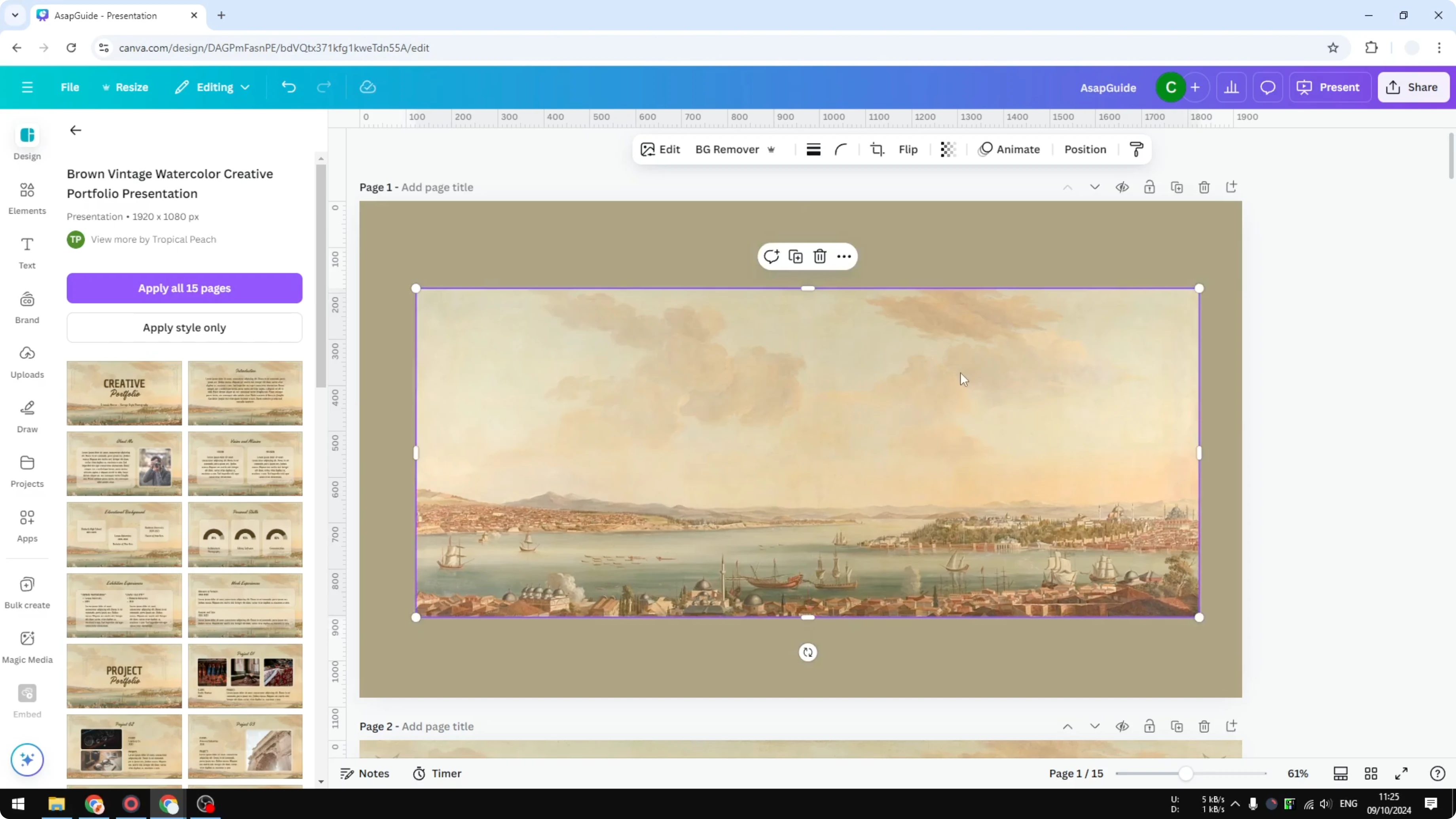Select the CREATIVE Portfolio template thumbnail
The image size is (1456, 819).
coord(124,393)
